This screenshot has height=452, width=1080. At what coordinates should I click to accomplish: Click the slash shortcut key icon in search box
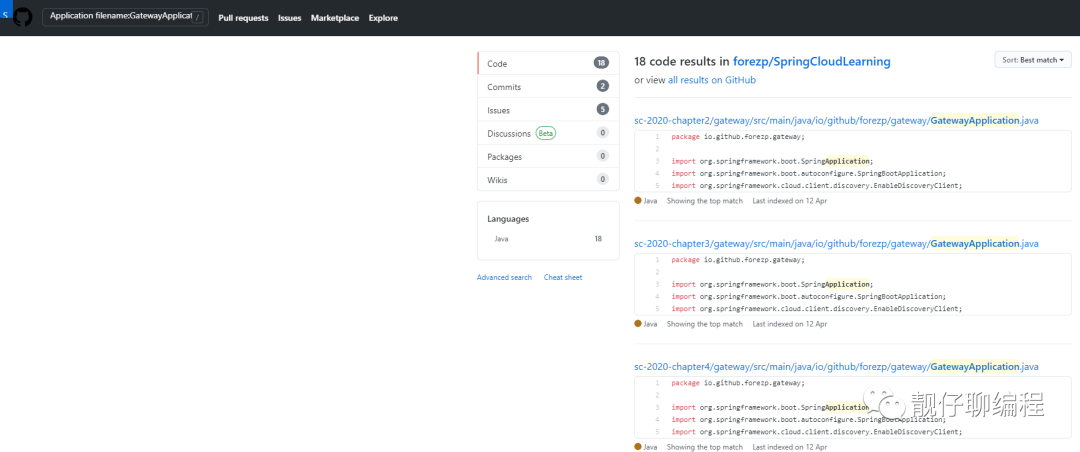(x=198, y=18)
